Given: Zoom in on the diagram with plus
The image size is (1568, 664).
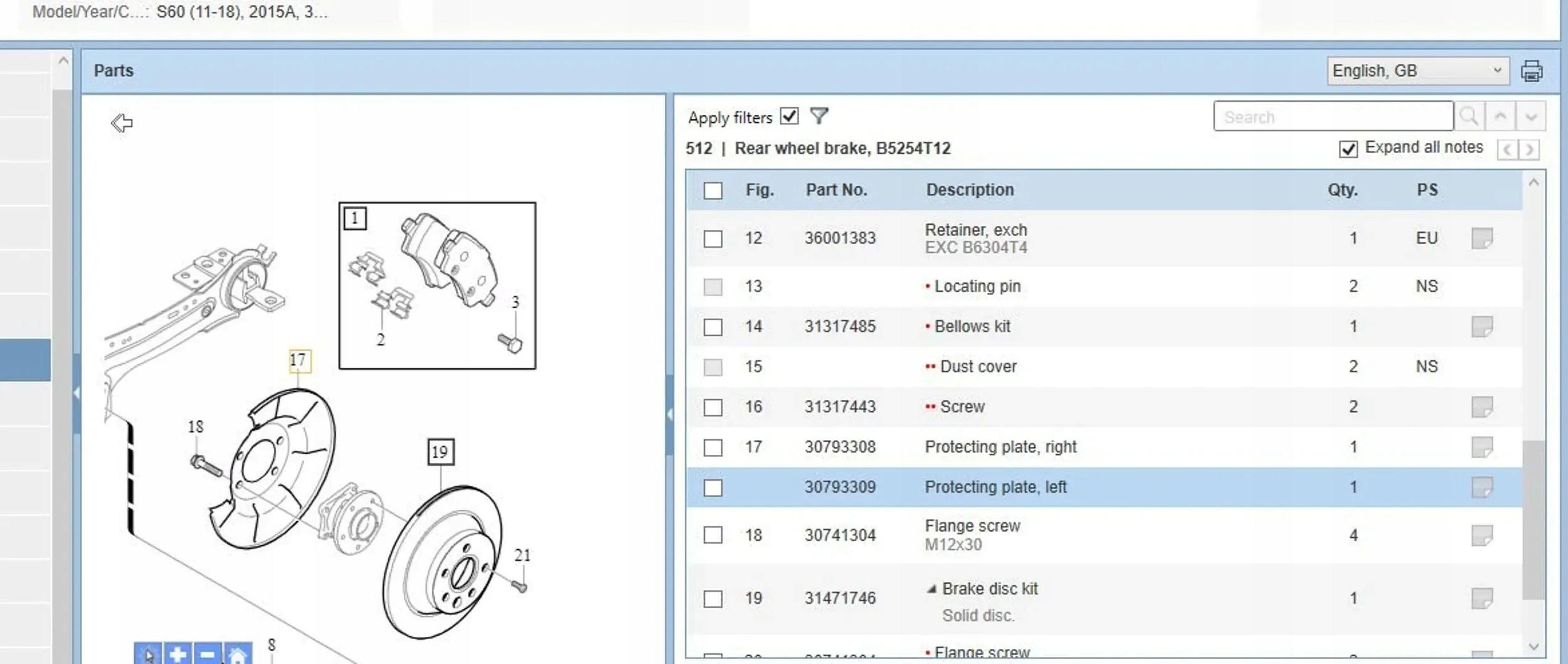Looking at the screenshot, I should [178, 654].
